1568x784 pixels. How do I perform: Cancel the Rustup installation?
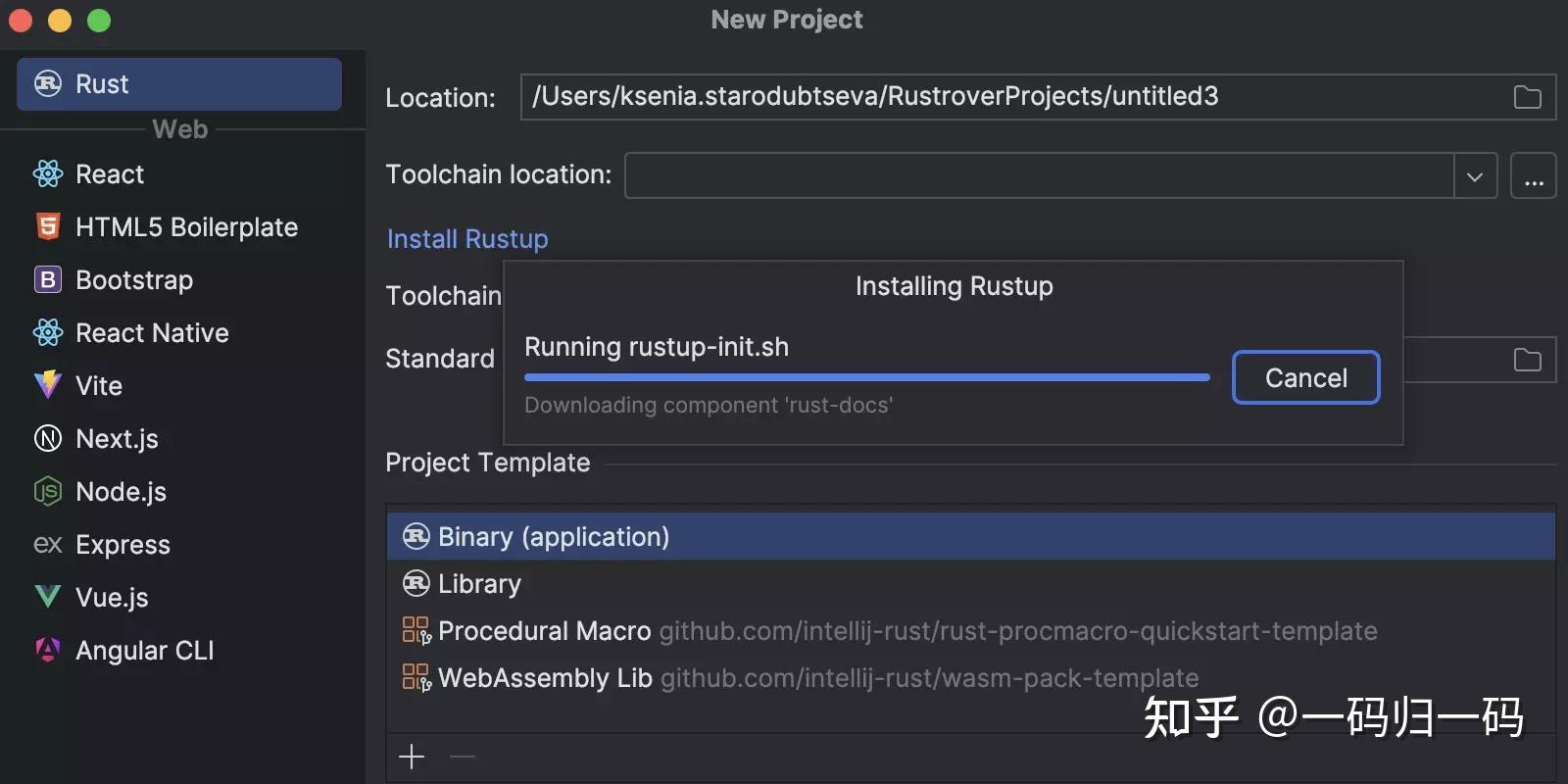(x=1305, y=378)
